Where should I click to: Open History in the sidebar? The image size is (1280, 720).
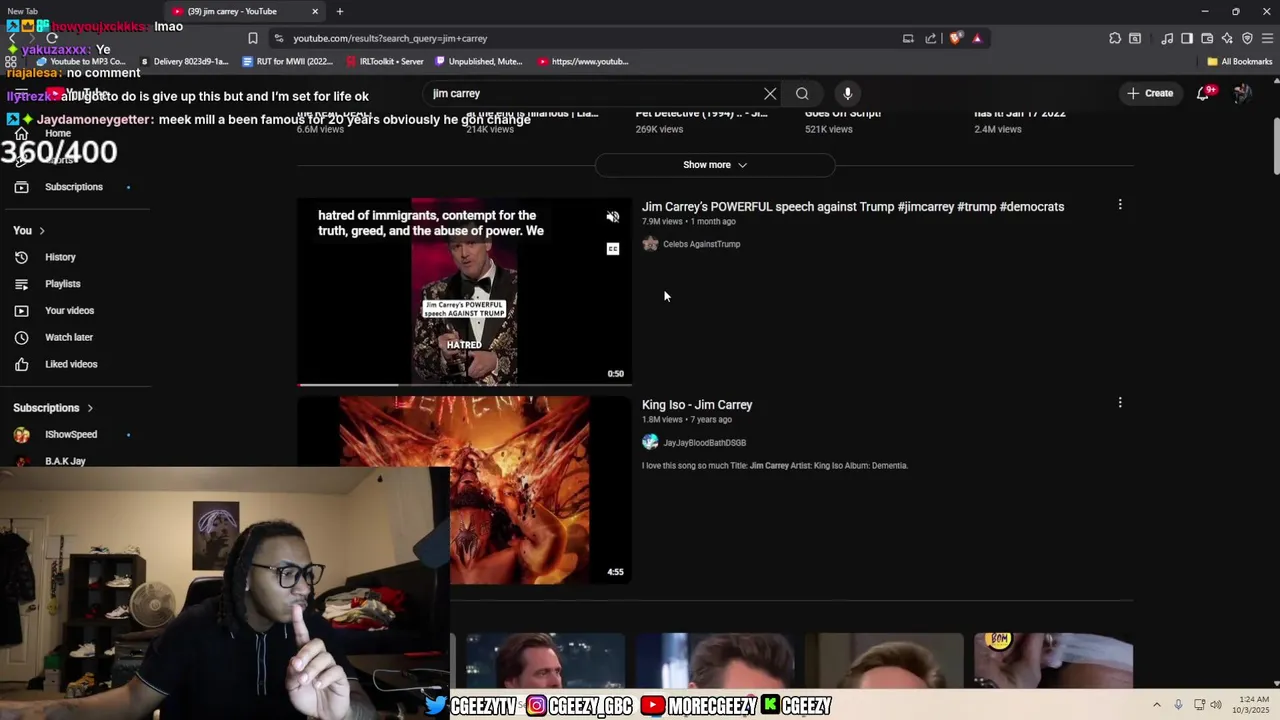pos(60,257)
